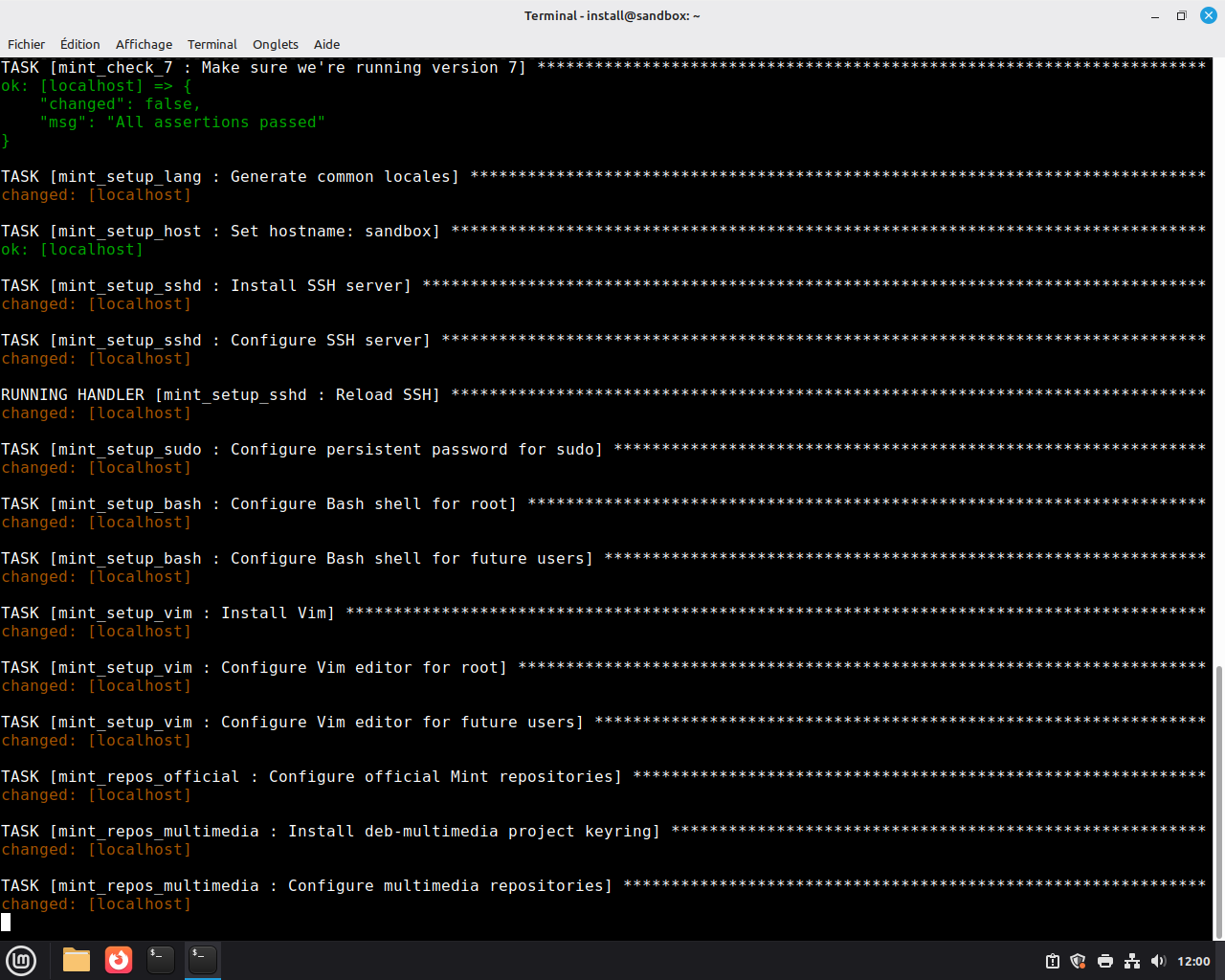
Task: Open the Linux Mint menu
Action: pyautogui.click(x=20, y=960)
